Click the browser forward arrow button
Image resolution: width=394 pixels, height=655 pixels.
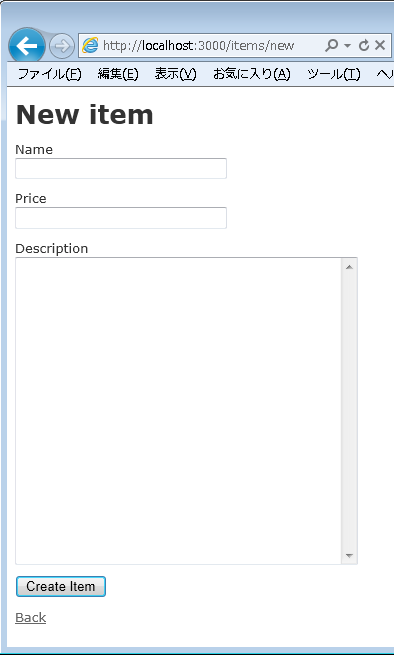point(62,46)
